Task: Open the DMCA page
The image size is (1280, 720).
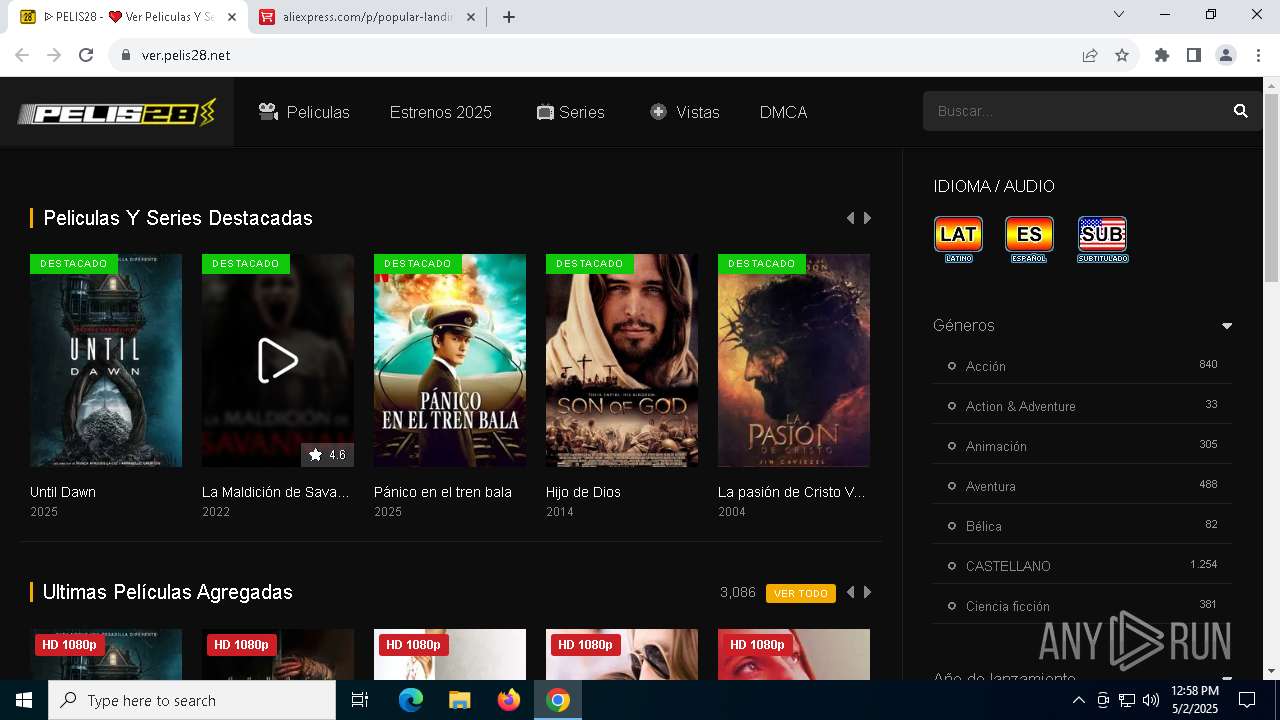Action: (783, 112)
